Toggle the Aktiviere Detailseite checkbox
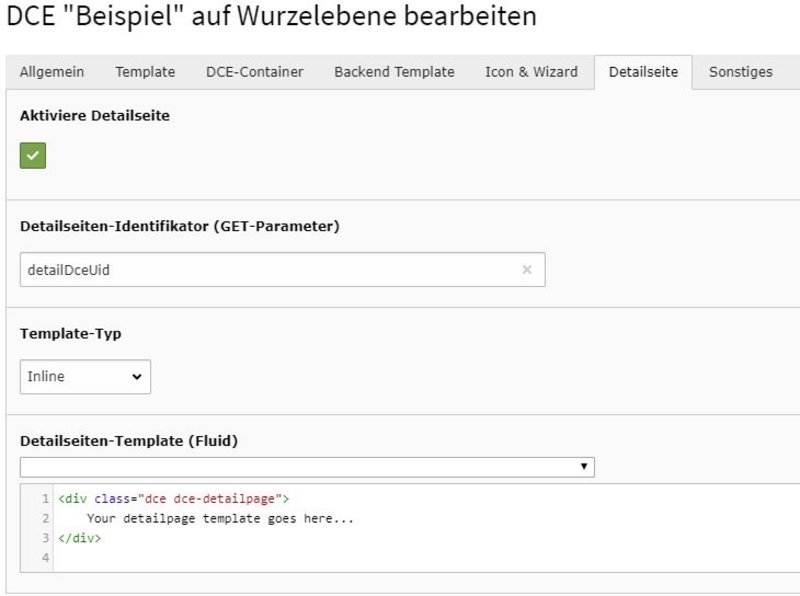The image size is (800, 596). (33, 155)
